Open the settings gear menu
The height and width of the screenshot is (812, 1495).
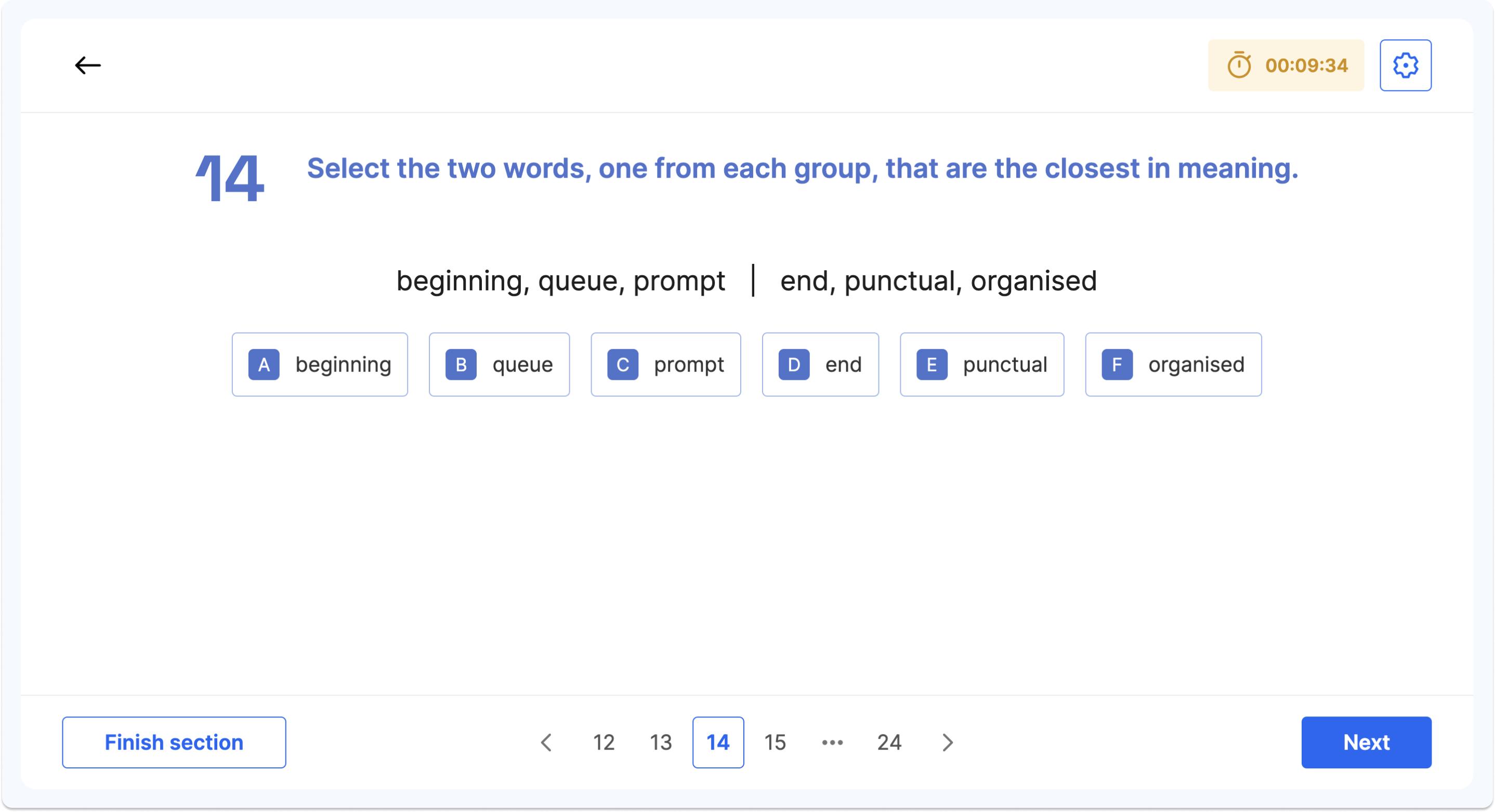coord(1406,65)
